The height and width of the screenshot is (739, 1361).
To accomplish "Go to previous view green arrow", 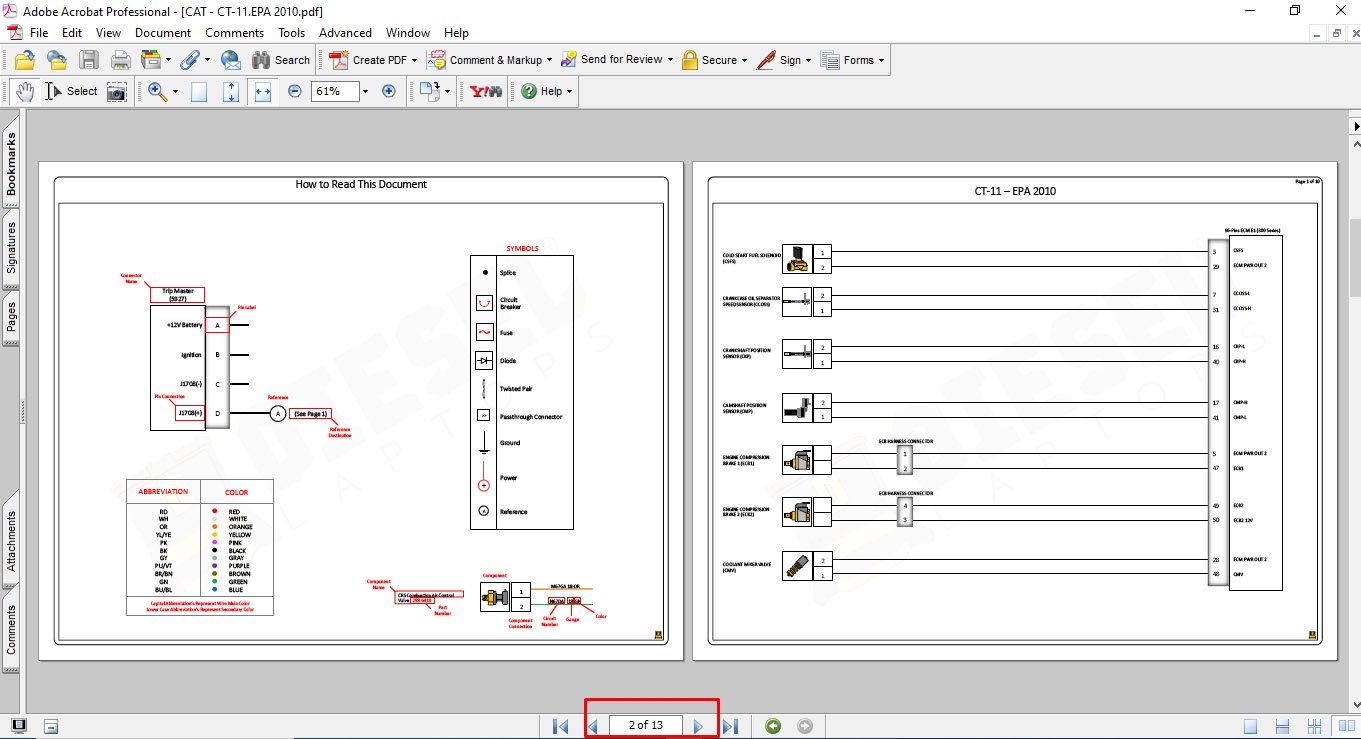I will [773, 726].
